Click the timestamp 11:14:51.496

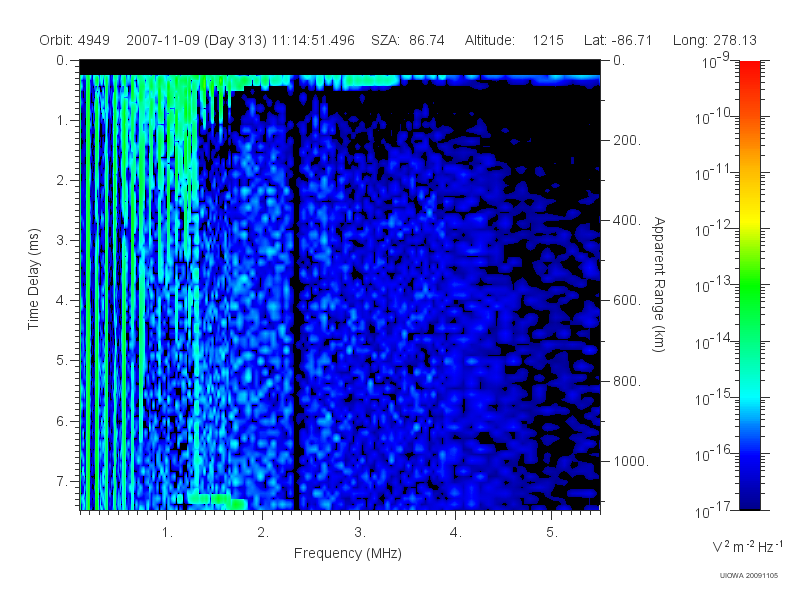313,40
